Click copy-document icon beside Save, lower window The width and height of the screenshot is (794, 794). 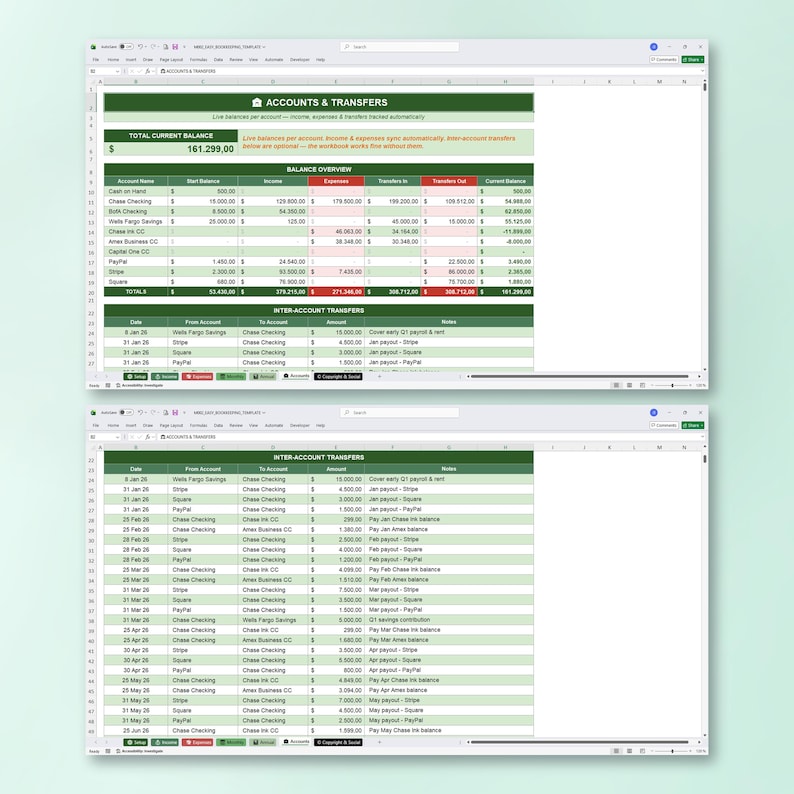click(166, 413)
